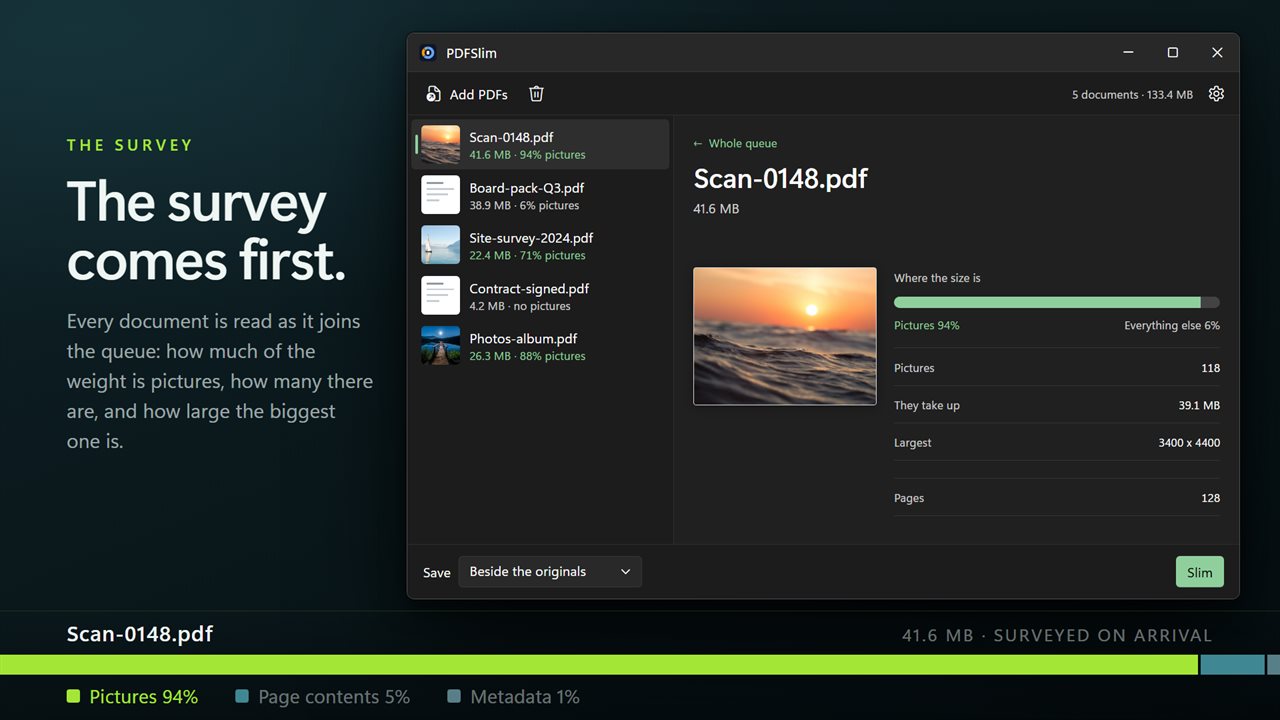Click the They take up 39.1 MB value

[1199, 405]
